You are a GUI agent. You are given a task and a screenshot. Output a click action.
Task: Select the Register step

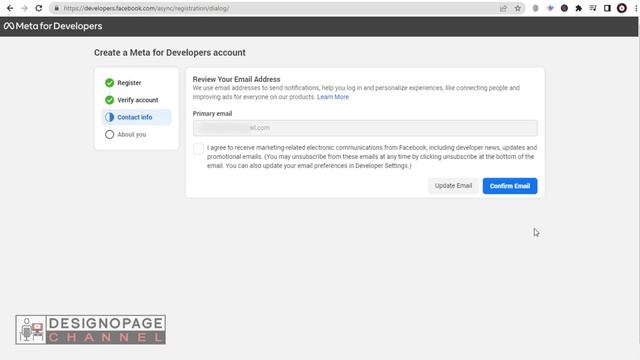click(x=129, y=83)
